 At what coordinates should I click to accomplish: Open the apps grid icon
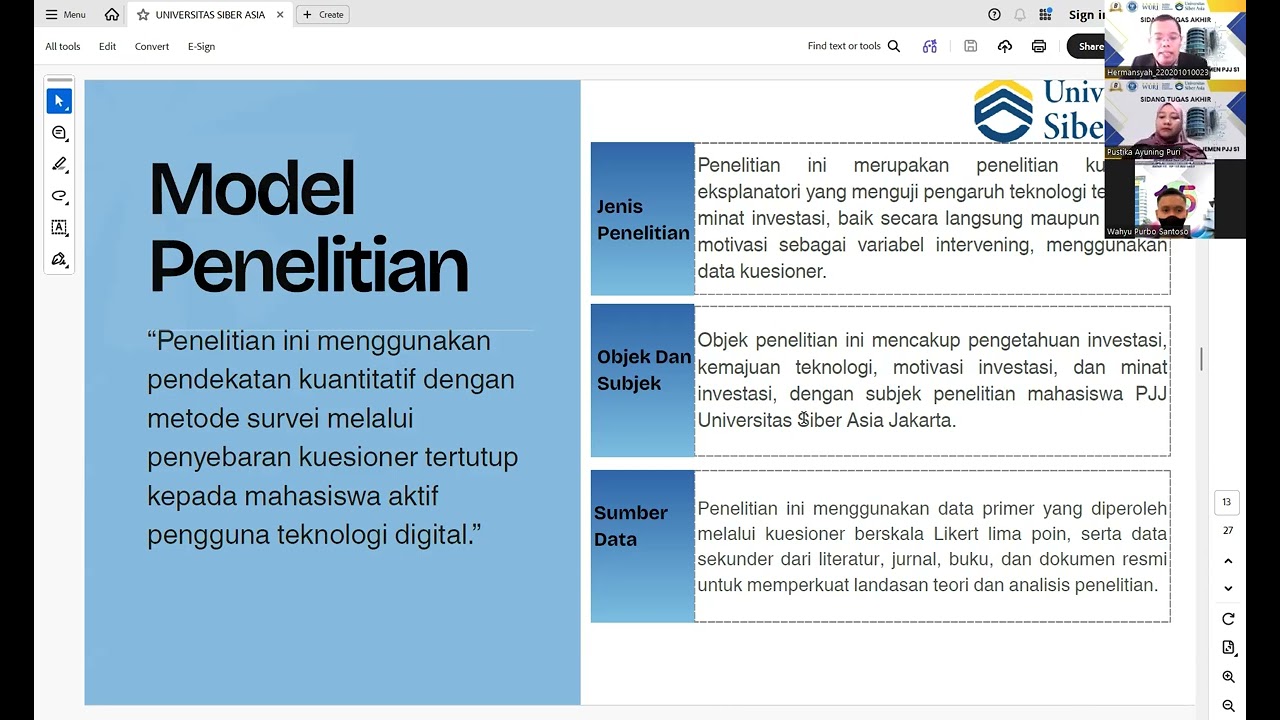pyautogui.click(x=1045, y=15)
